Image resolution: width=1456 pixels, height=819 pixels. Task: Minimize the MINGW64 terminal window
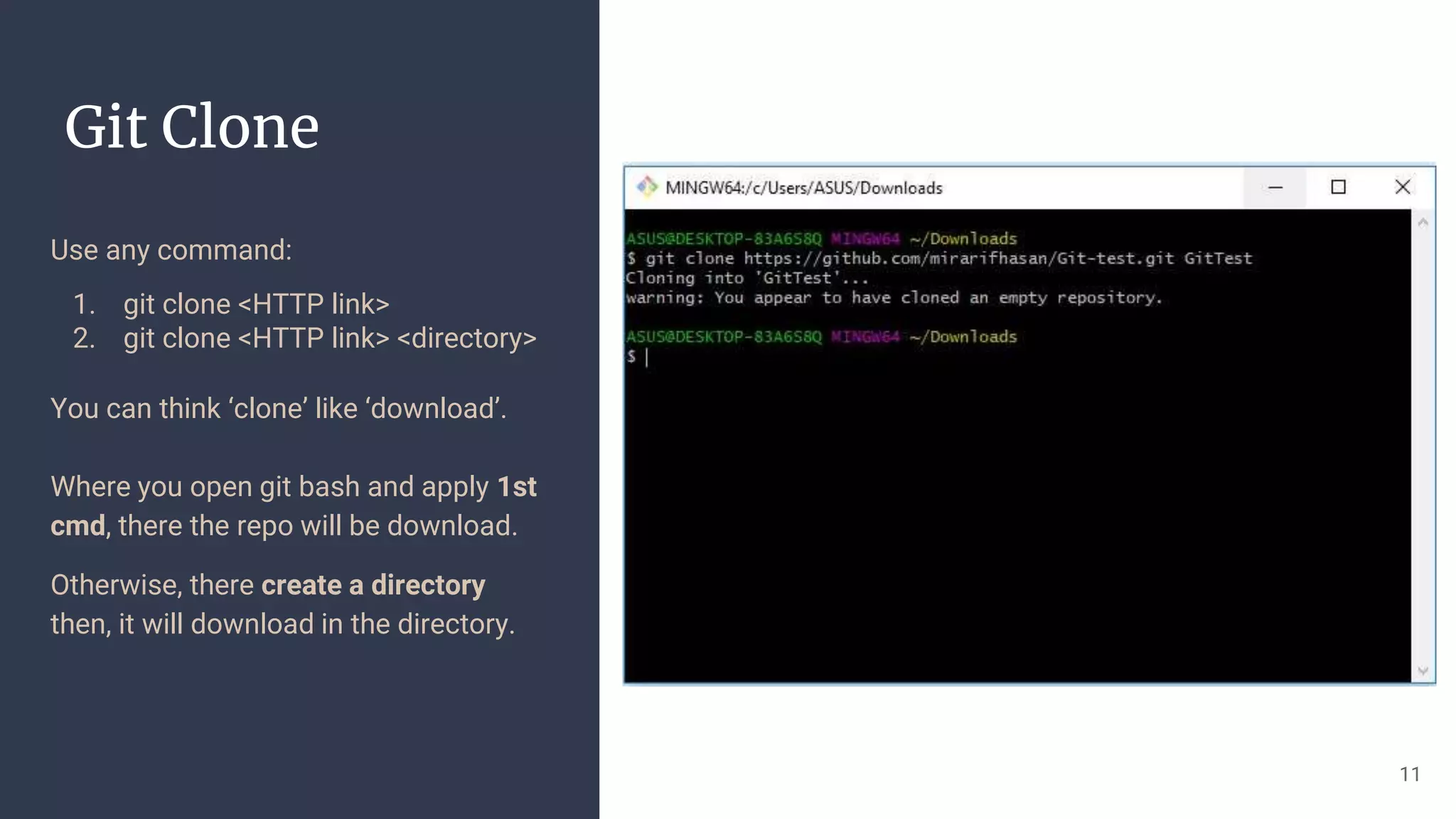pos(1275,188)
